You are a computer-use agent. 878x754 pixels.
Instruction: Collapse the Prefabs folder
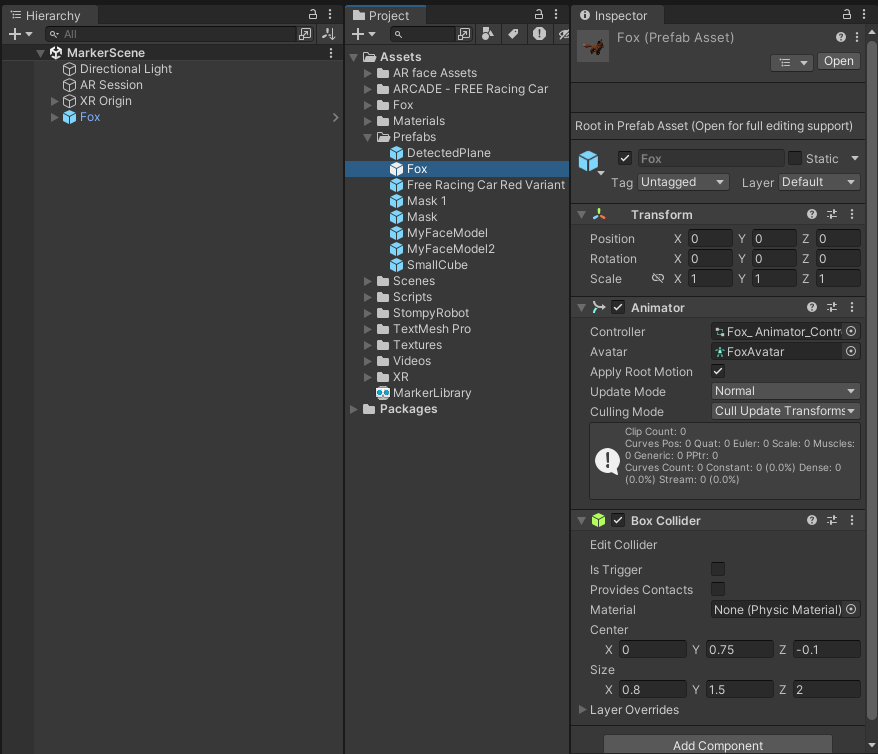pyautogui.click(x=367, y=137)
